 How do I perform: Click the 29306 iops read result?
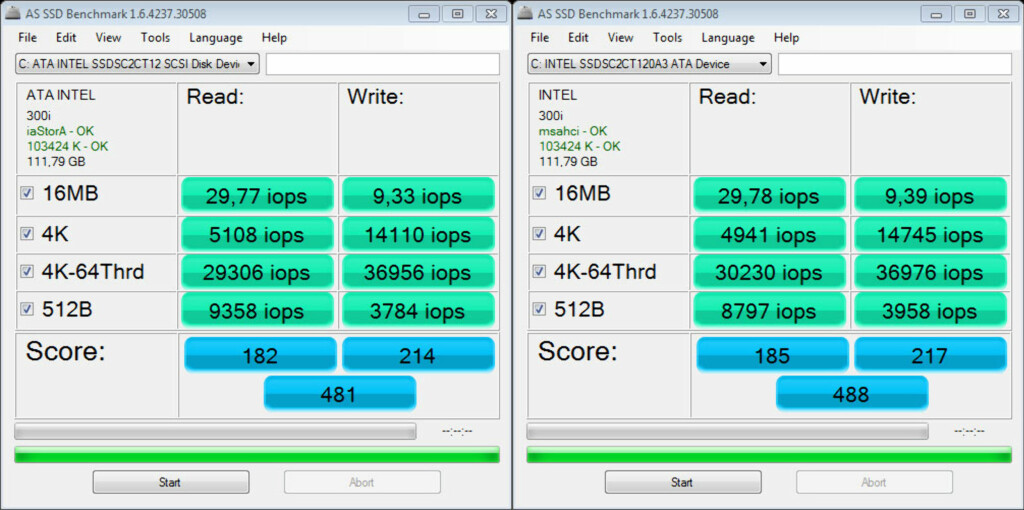257,272
